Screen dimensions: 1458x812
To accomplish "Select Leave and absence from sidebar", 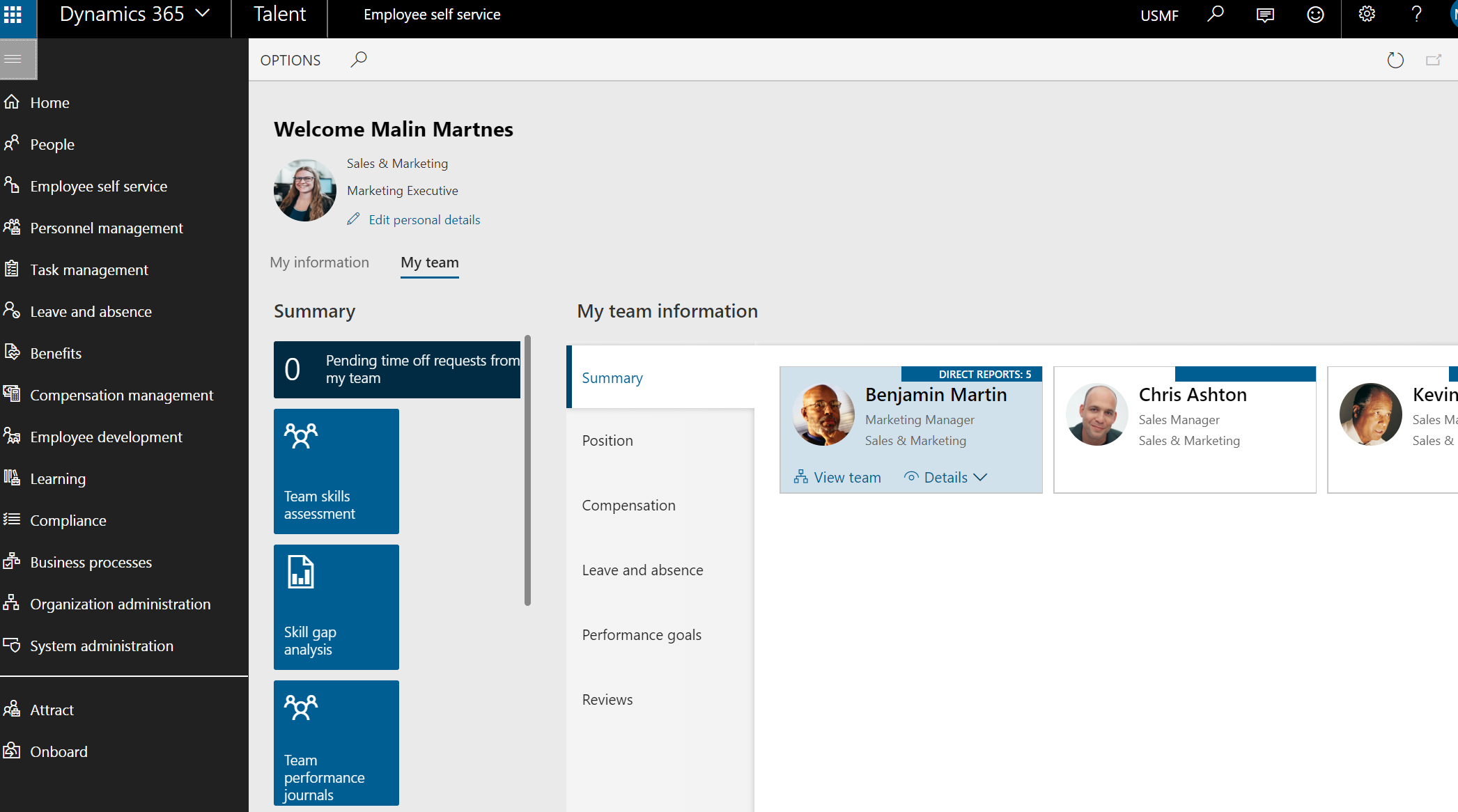I will [91, 311].
